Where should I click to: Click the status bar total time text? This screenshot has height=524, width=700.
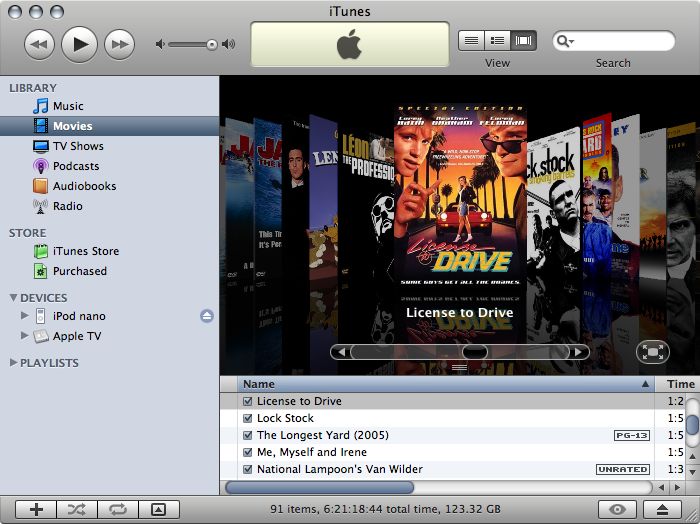click(x=385, y=509)
